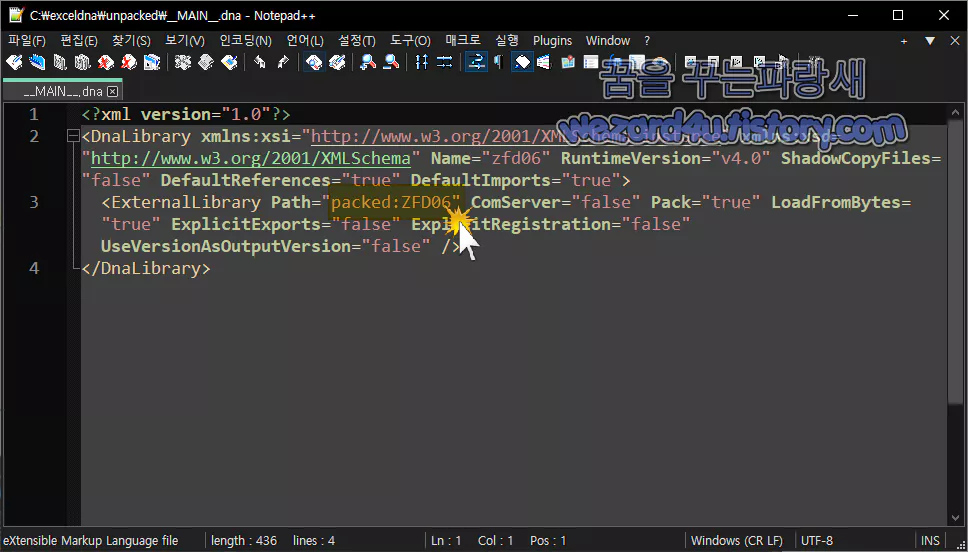Screen dimensions: 968x552
Task: Open the 실행 menu
Action: [x=507, y=41]
